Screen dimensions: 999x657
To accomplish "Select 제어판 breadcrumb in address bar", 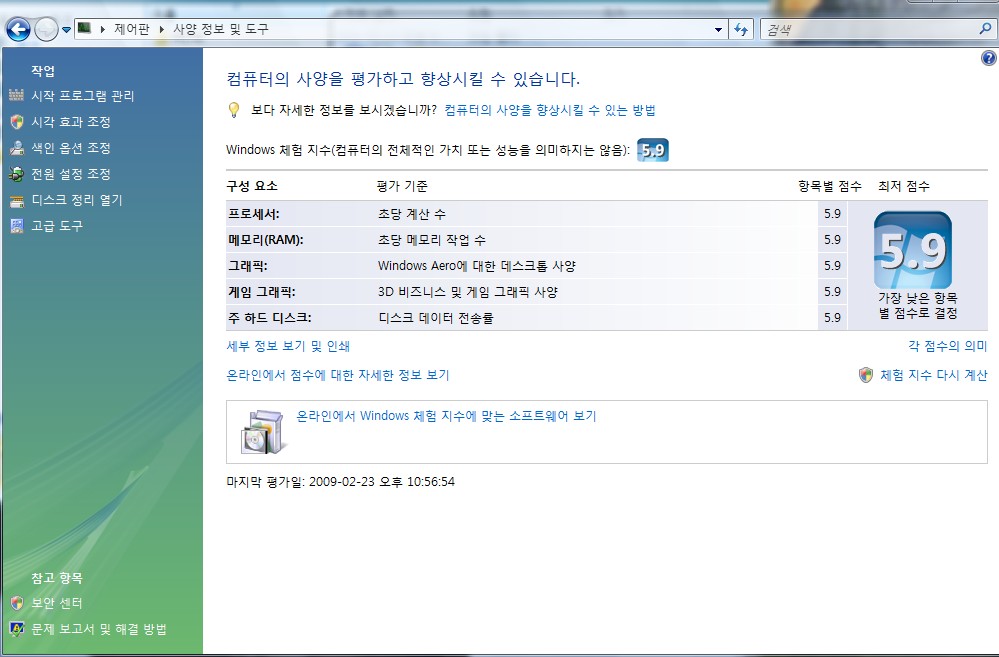I will tap(132, 29).
